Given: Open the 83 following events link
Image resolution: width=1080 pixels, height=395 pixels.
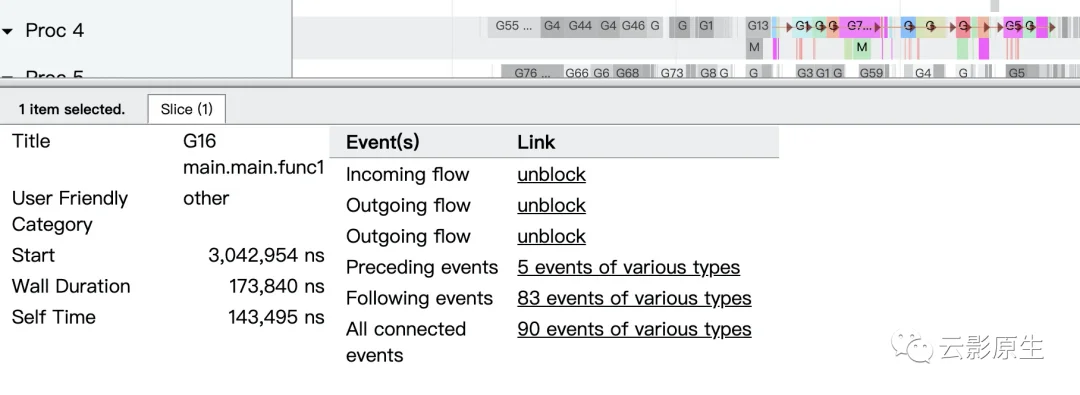Looking at the screenshot, I should pyautogui.click(x=634, y=298).
